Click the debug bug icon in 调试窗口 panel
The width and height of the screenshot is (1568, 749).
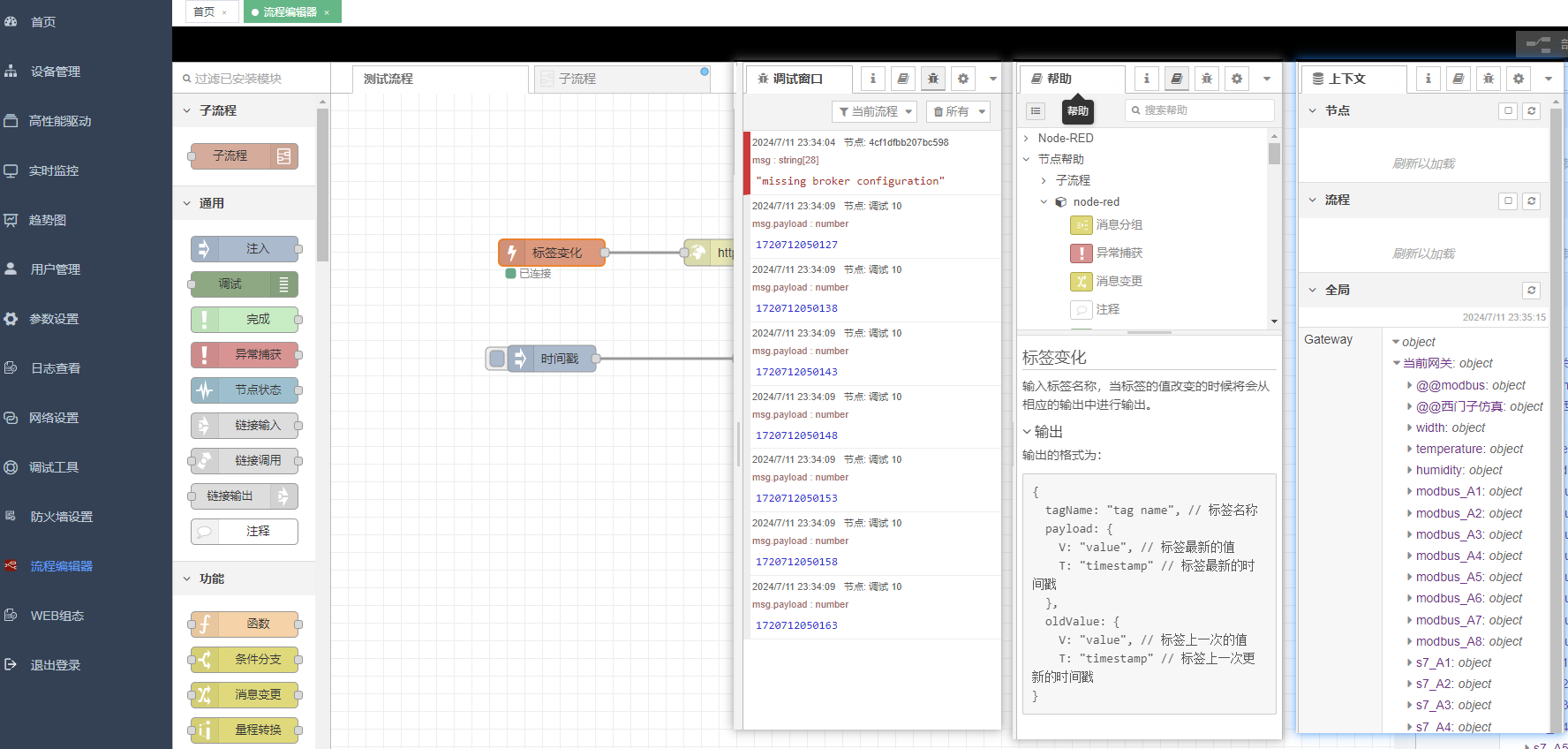coord(933,79)
